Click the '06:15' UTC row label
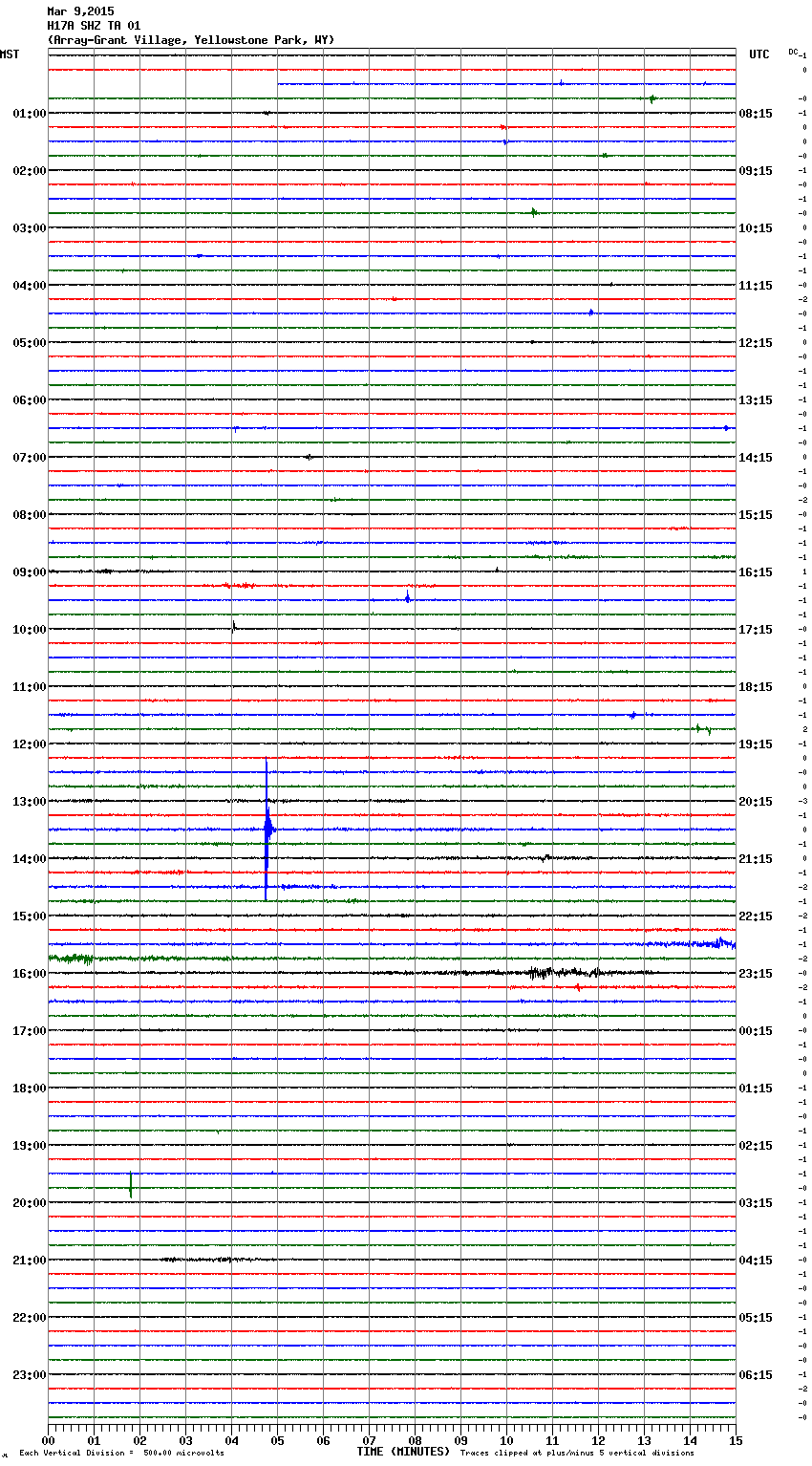 [x=756, y=1375]
